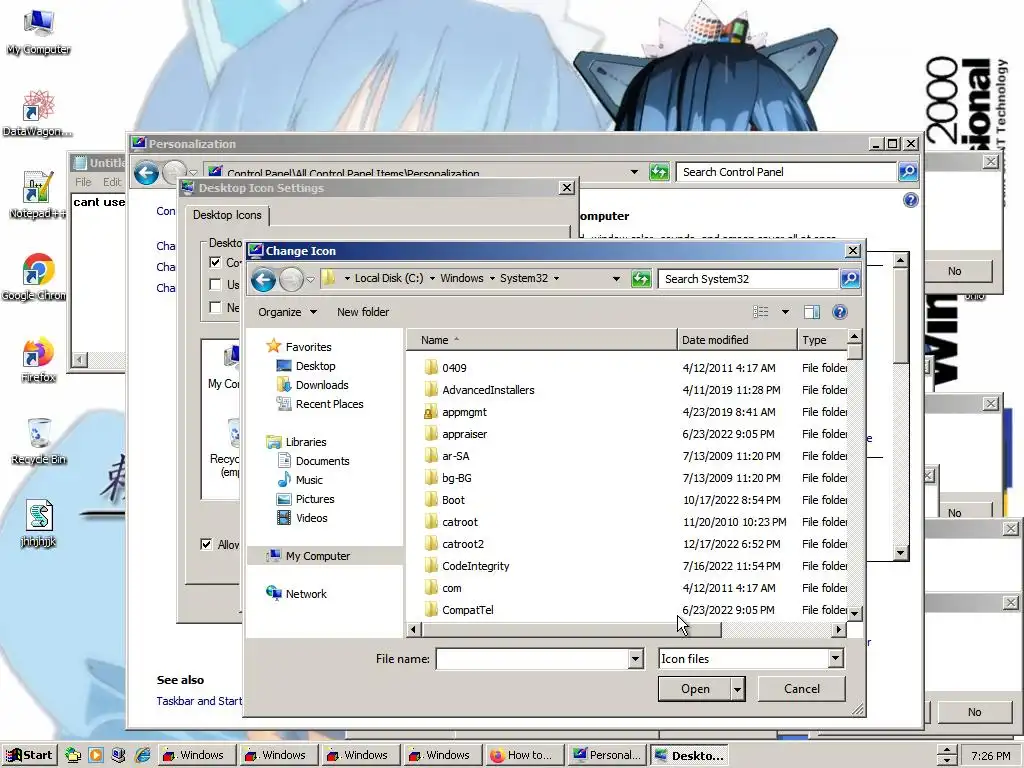
Task: Click file list vertical scrollbar down arrow
Action: pyautogui.click(x=855, y=614)
